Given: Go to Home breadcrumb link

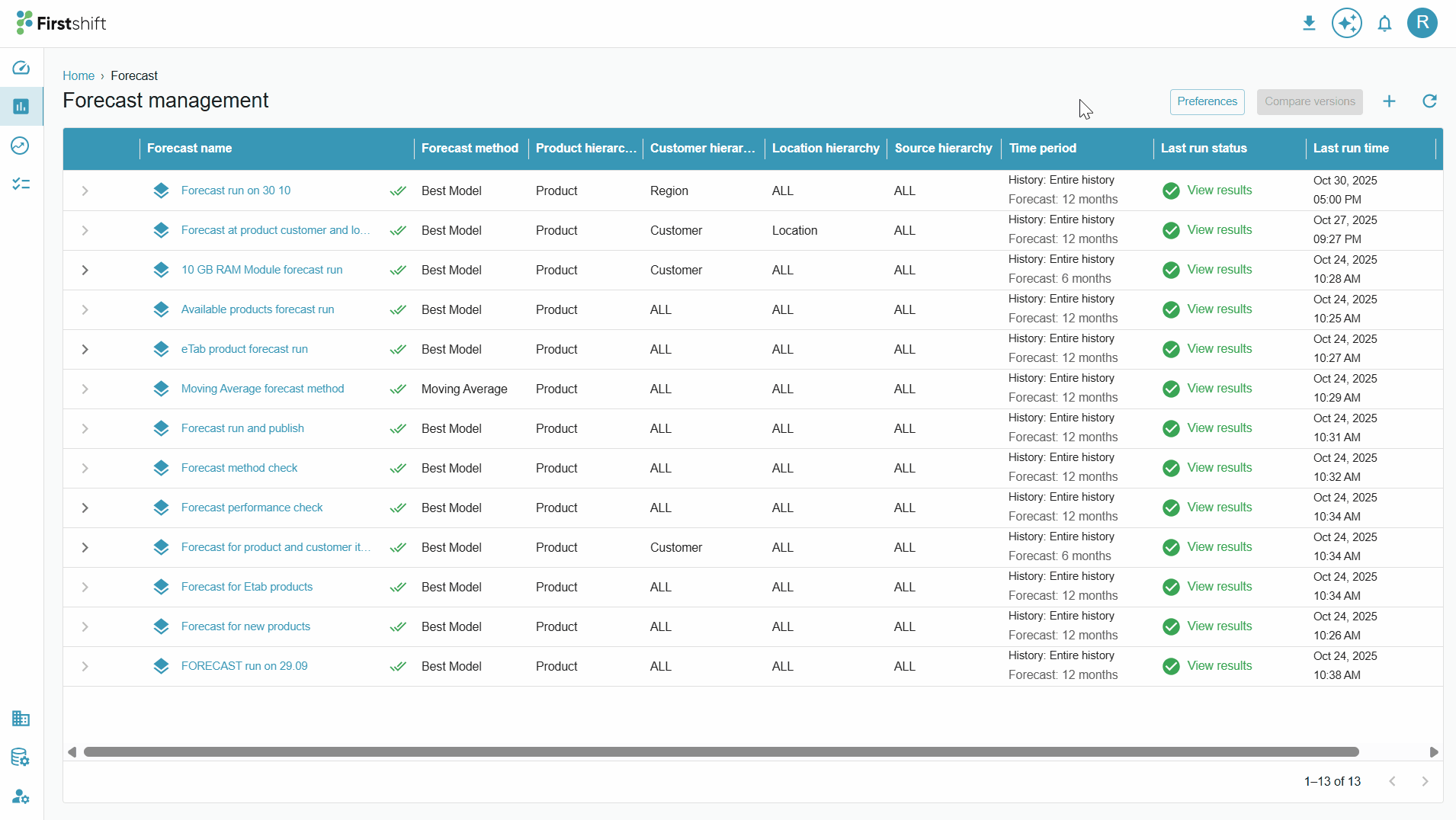Looking at the screenshot, I should (x=79, y=75).
